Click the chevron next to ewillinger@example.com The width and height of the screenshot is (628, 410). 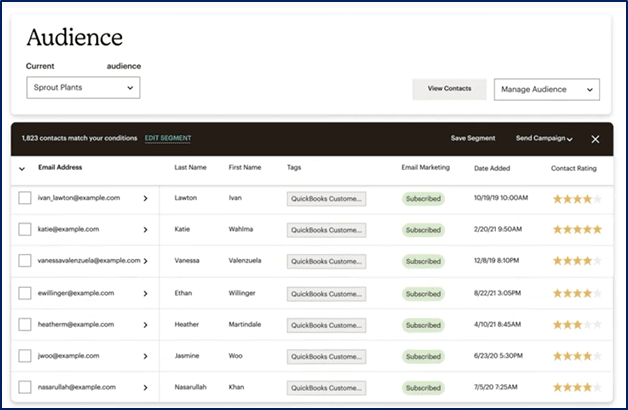145,293
